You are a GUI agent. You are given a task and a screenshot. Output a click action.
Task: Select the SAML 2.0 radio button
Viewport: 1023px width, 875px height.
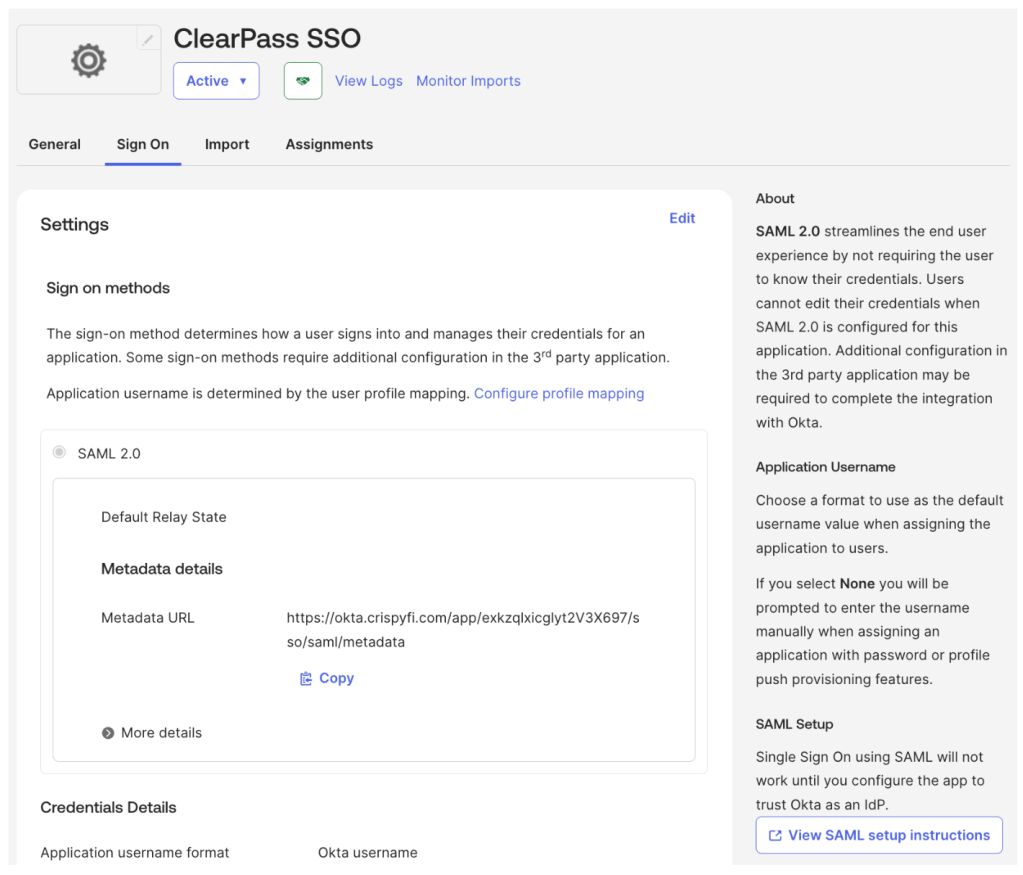(59, 453)
